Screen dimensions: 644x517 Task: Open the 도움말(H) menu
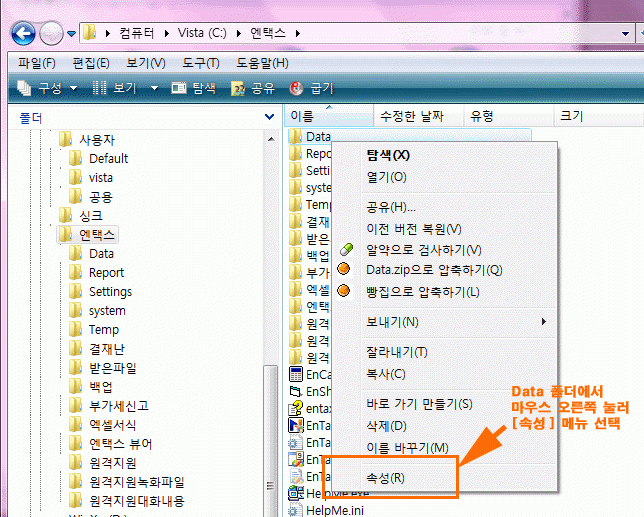(x=262, y=63)
